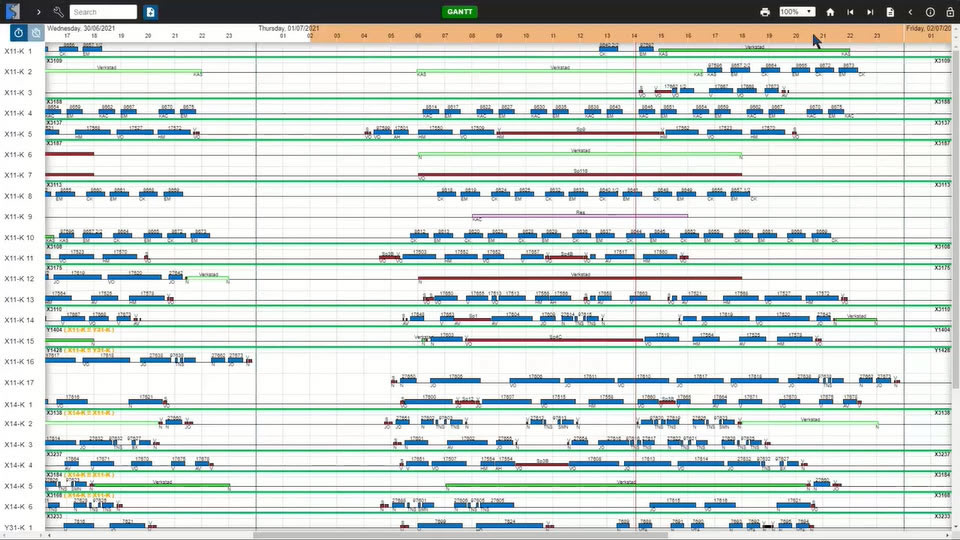Go to home view with the house icon
The height and width of the screenshot is (540, 960).
(x=830, y=12)
